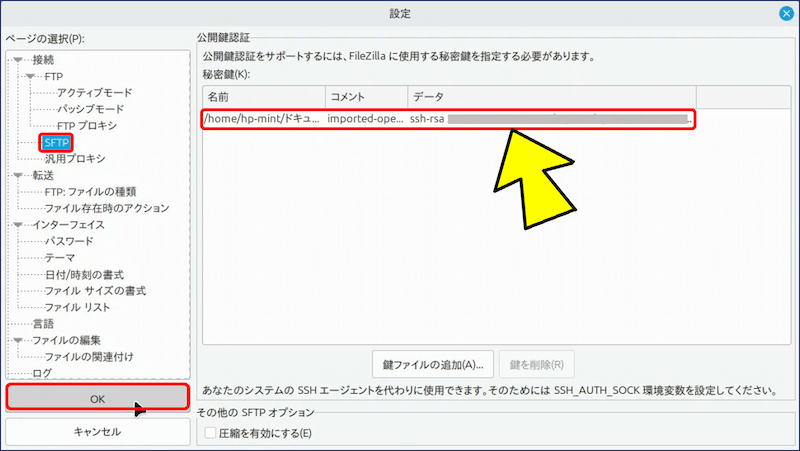800x451 pixels.
Task: Sort keys by コメント column header
Action: [366, 97]
